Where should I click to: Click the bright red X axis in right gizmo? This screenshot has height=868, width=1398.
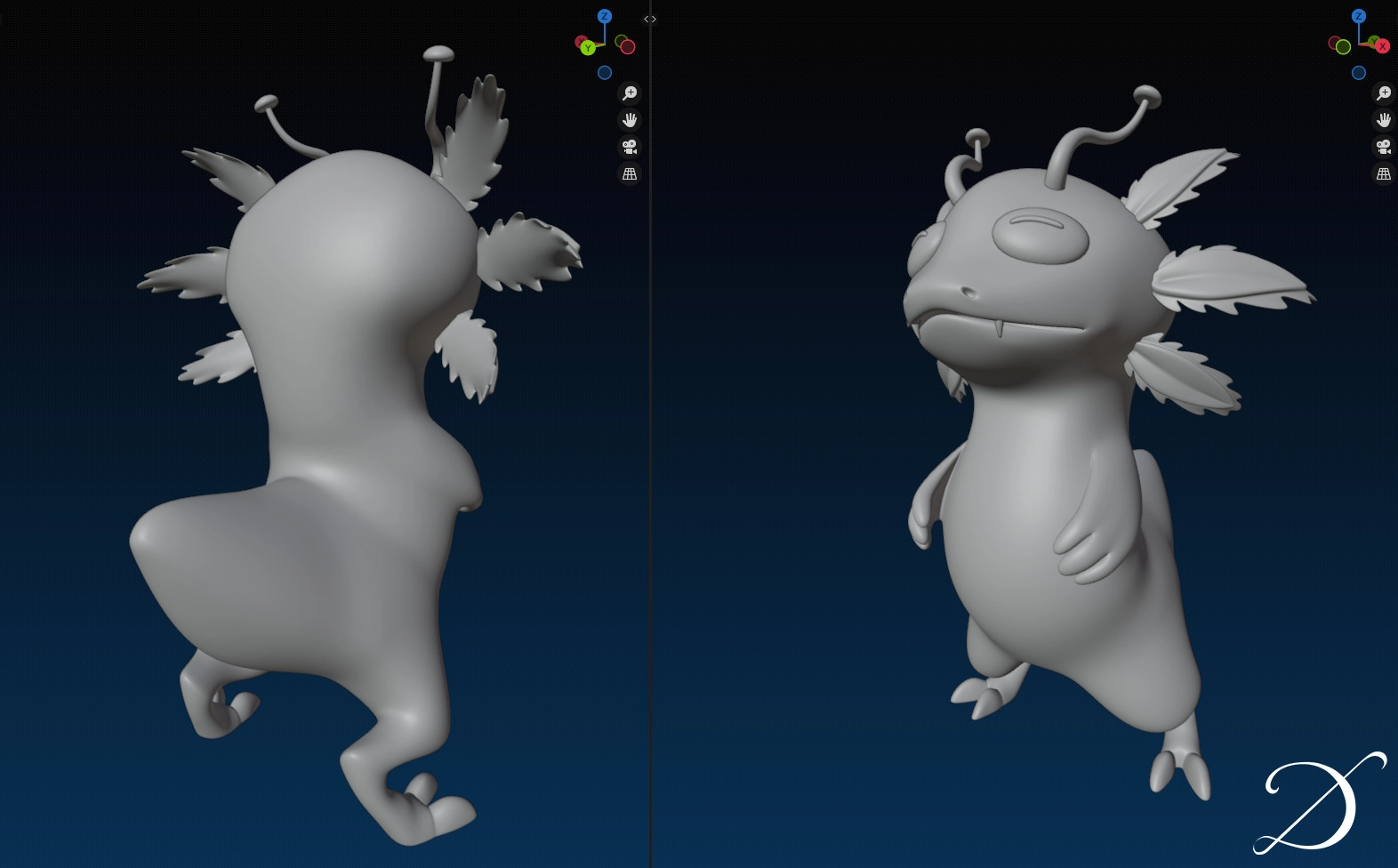coord(1382,46)
